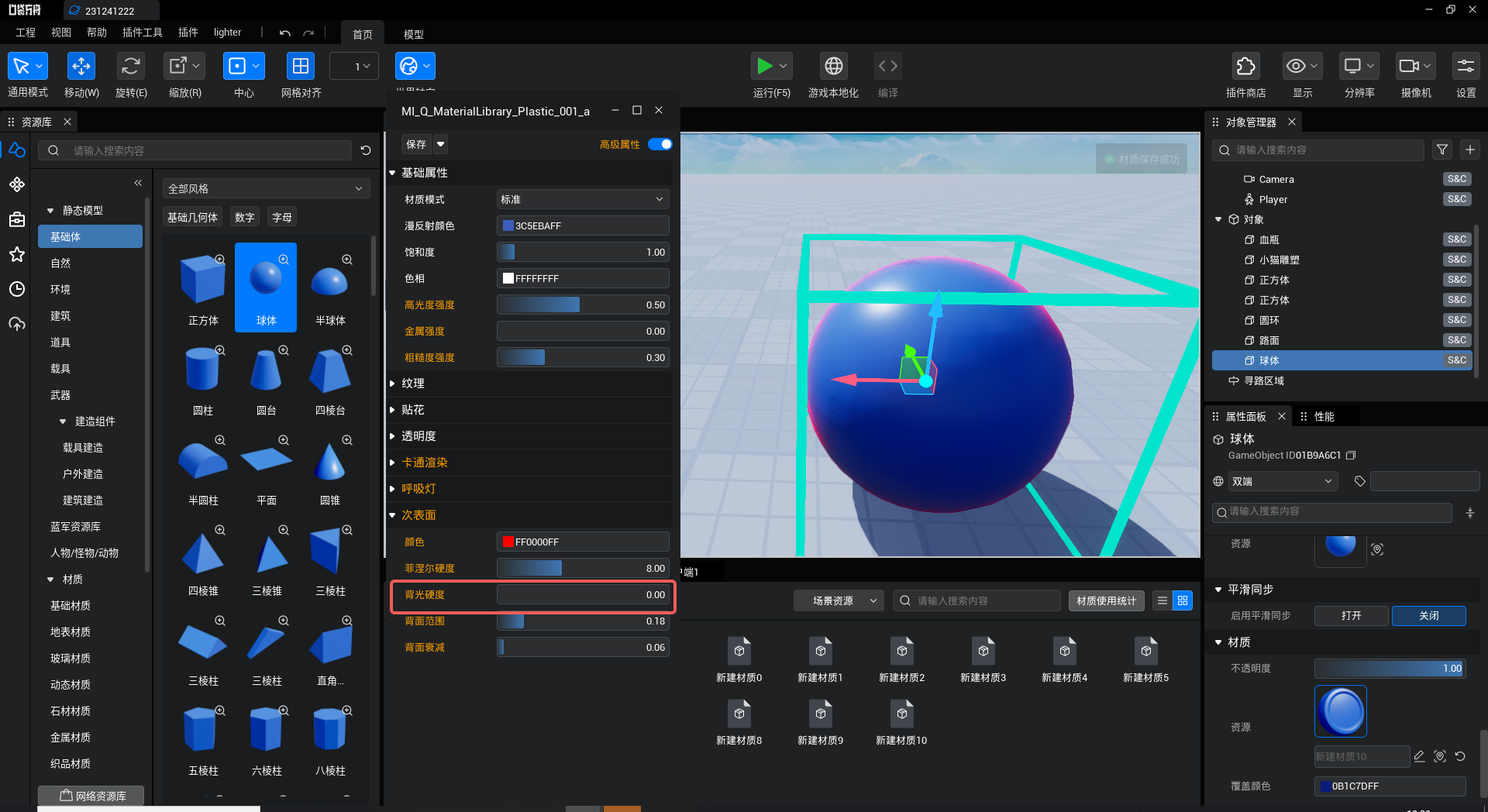The image size is (1488, 812).
Task: Open the plugin store icon
Action: pos(1245,66)
